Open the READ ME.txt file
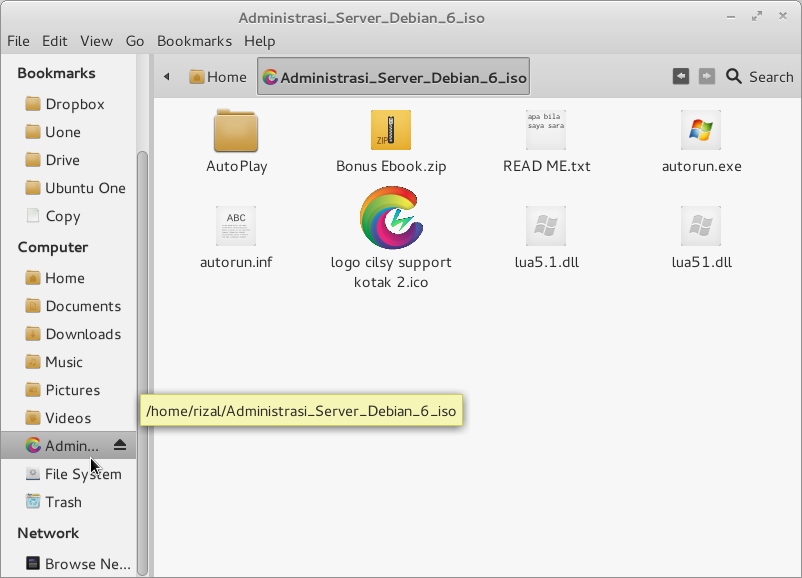 tap(546, 131)
